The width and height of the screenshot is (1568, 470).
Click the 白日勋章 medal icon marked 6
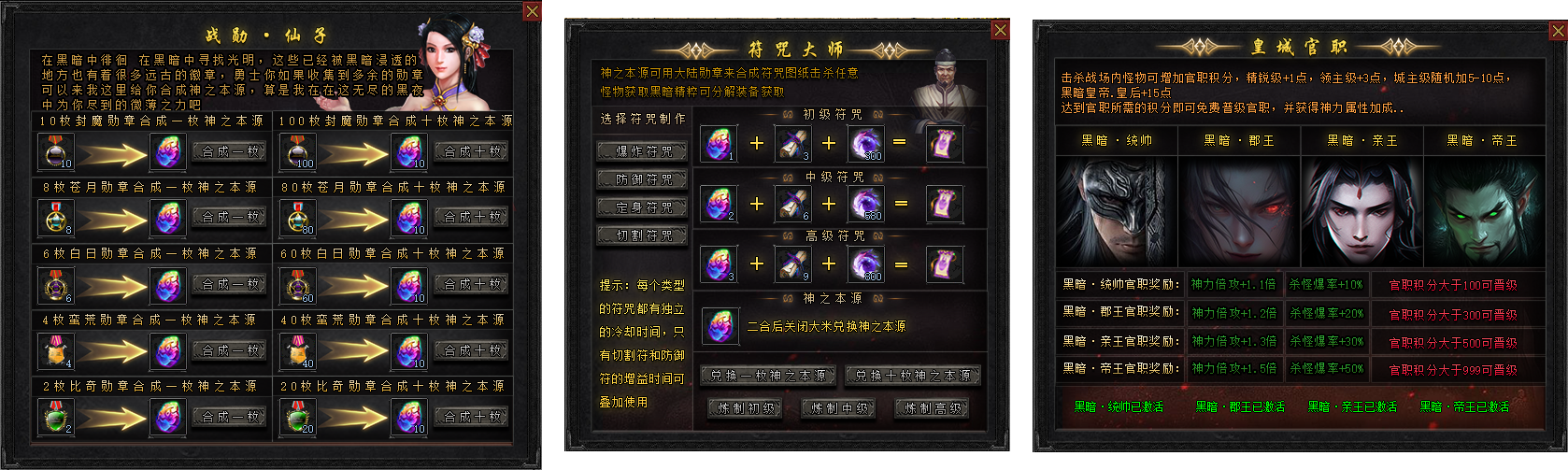tap(55, 285)
